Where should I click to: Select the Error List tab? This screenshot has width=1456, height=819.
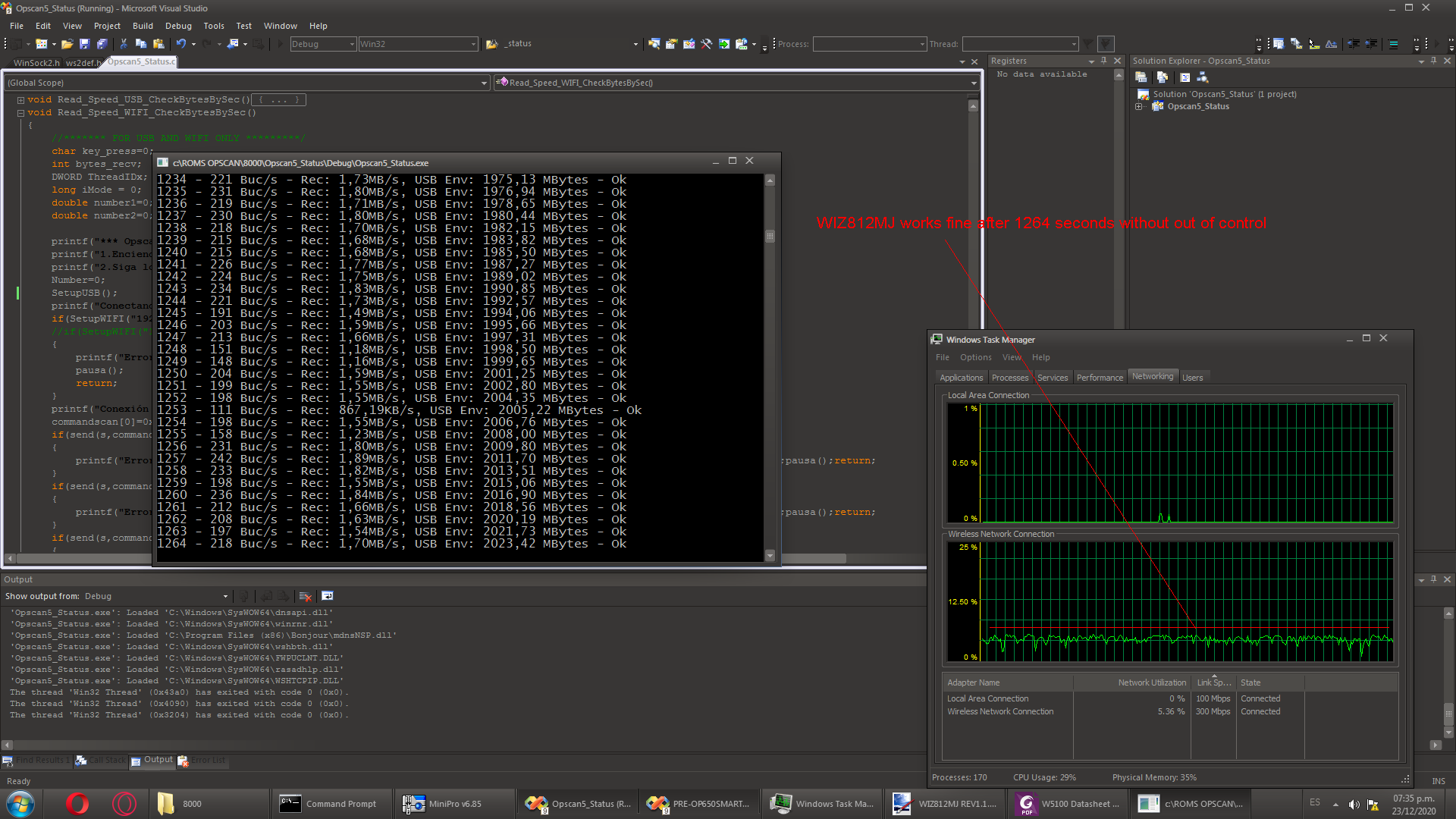[x=203, y=760]
